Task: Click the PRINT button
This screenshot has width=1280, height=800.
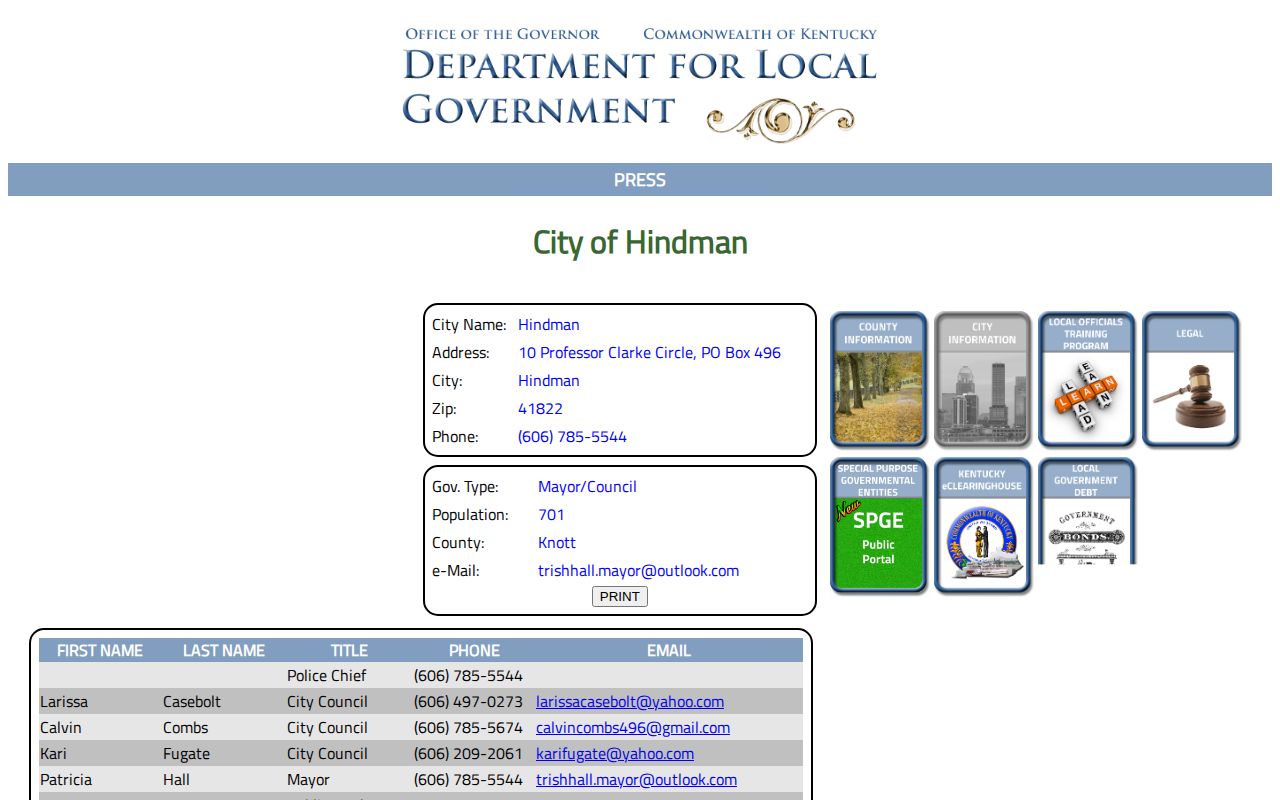Action: (620, 596)
